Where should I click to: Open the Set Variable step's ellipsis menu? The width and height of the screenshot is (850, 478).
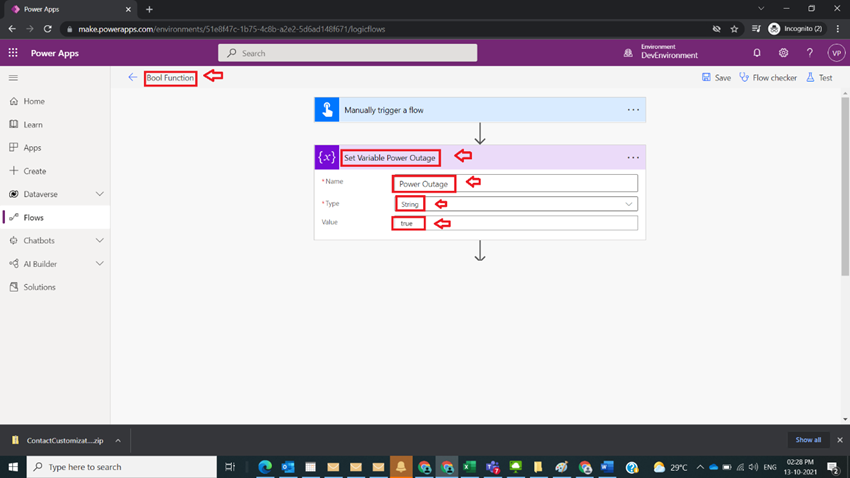(633, 157)
